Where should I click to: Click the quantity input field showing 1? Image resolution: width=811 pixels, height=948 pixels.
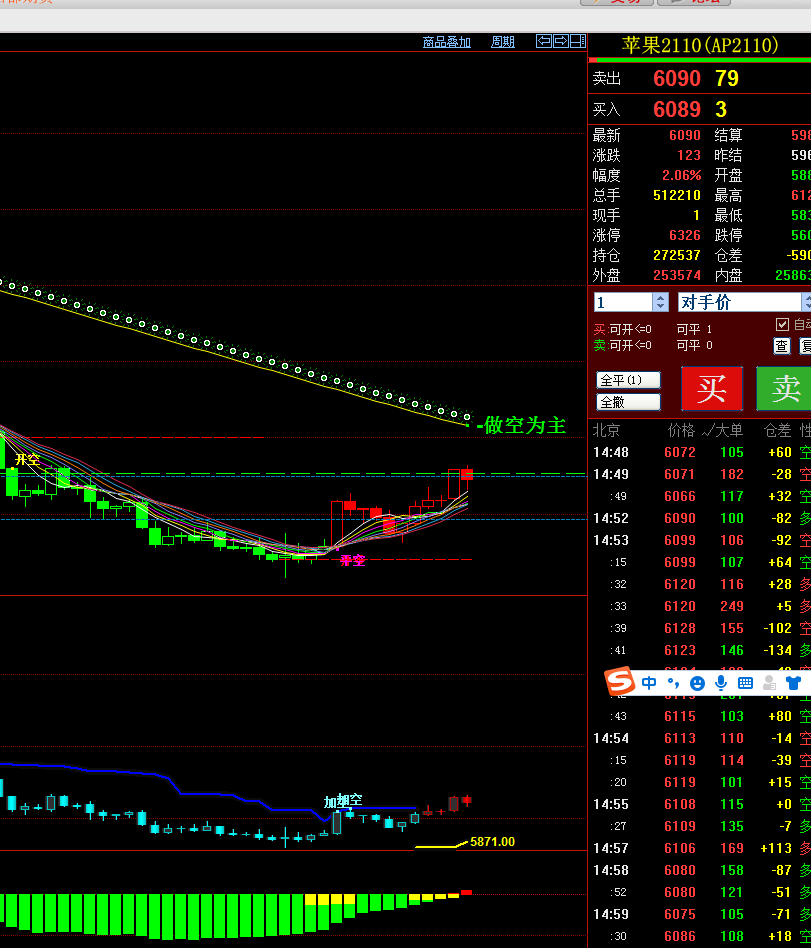[x=624, y=302]
